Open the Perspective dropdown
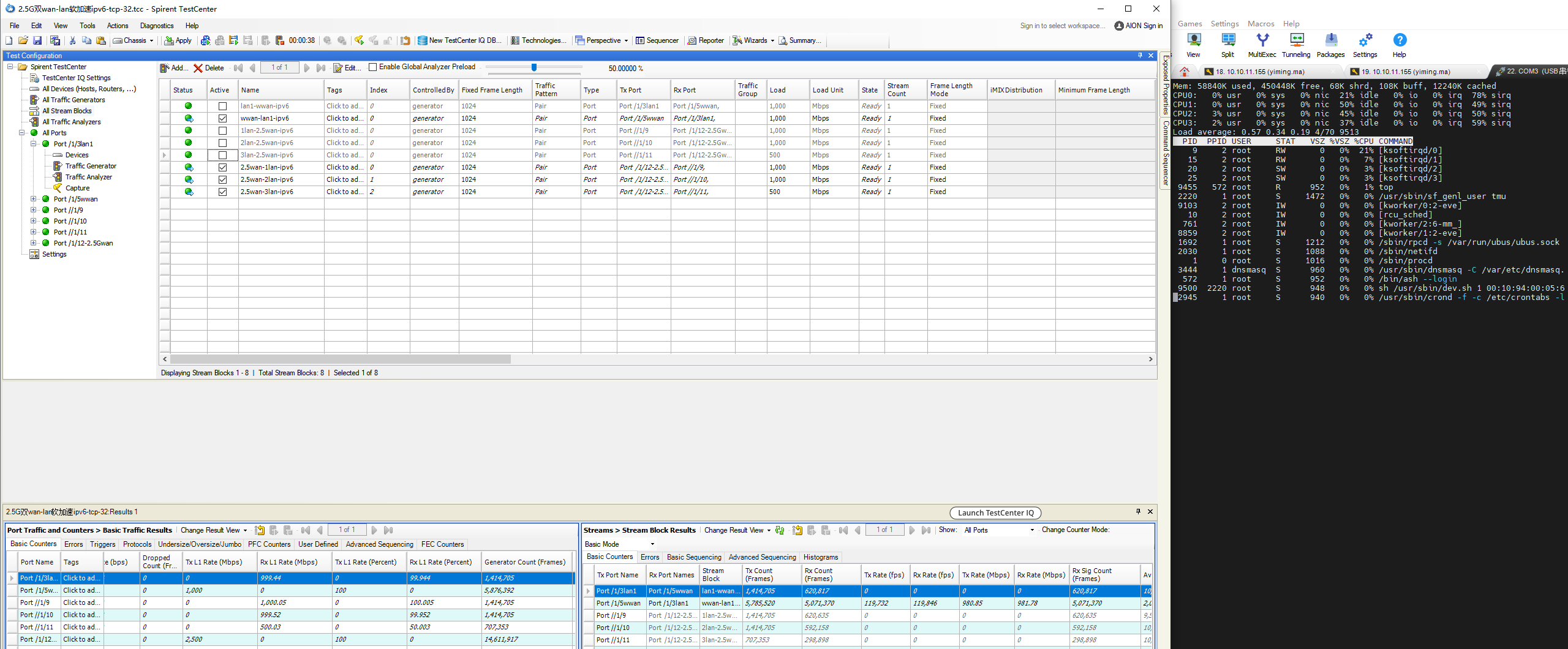The height and width of the screenshot is (649, 1568). (602, 40)
